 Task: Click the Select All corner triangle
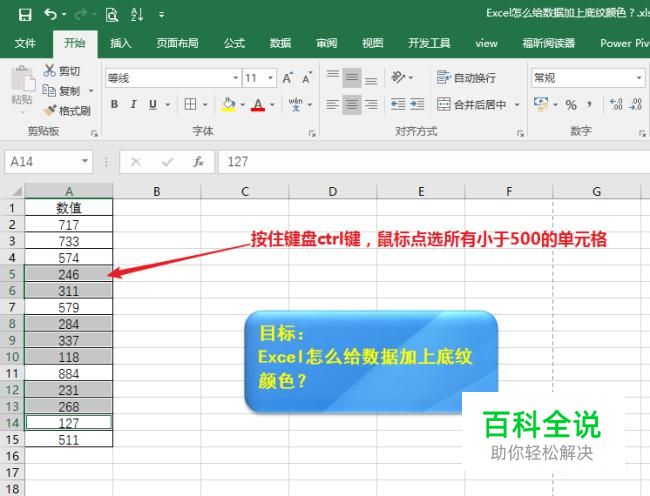(x=15, y=191)
